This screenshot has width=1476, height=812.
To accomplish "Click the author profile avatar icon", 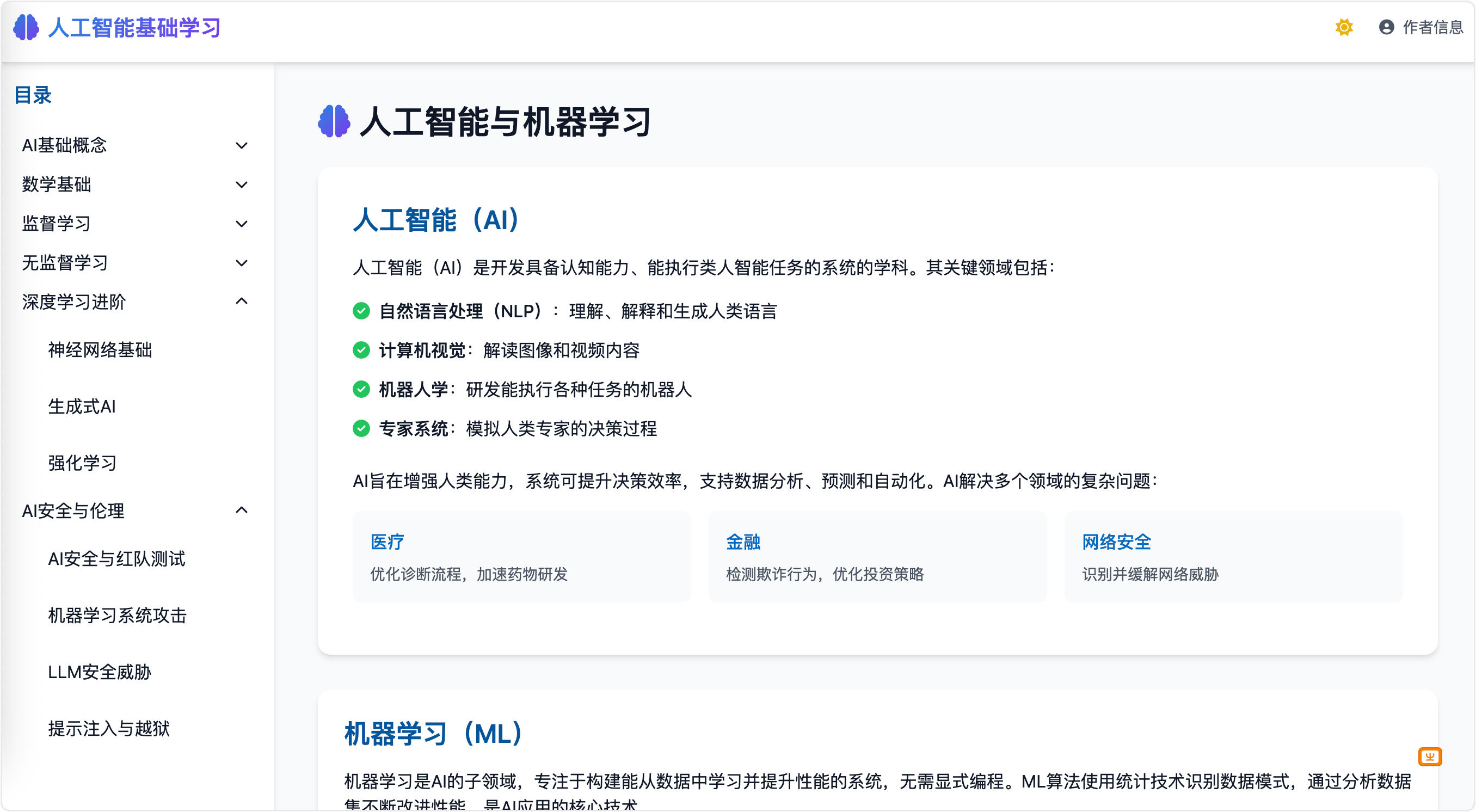I will 1386,27.
